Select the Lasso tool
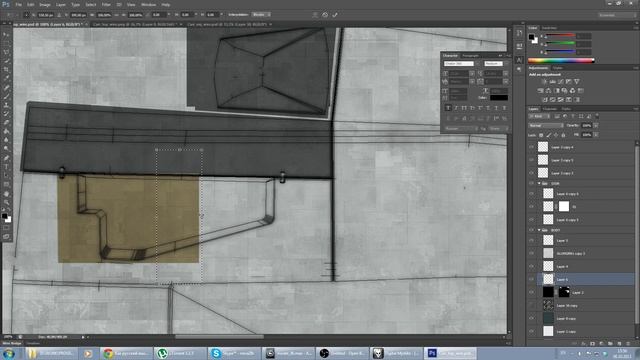This screenshot has height=360, width=640. (x=6, y=52)
